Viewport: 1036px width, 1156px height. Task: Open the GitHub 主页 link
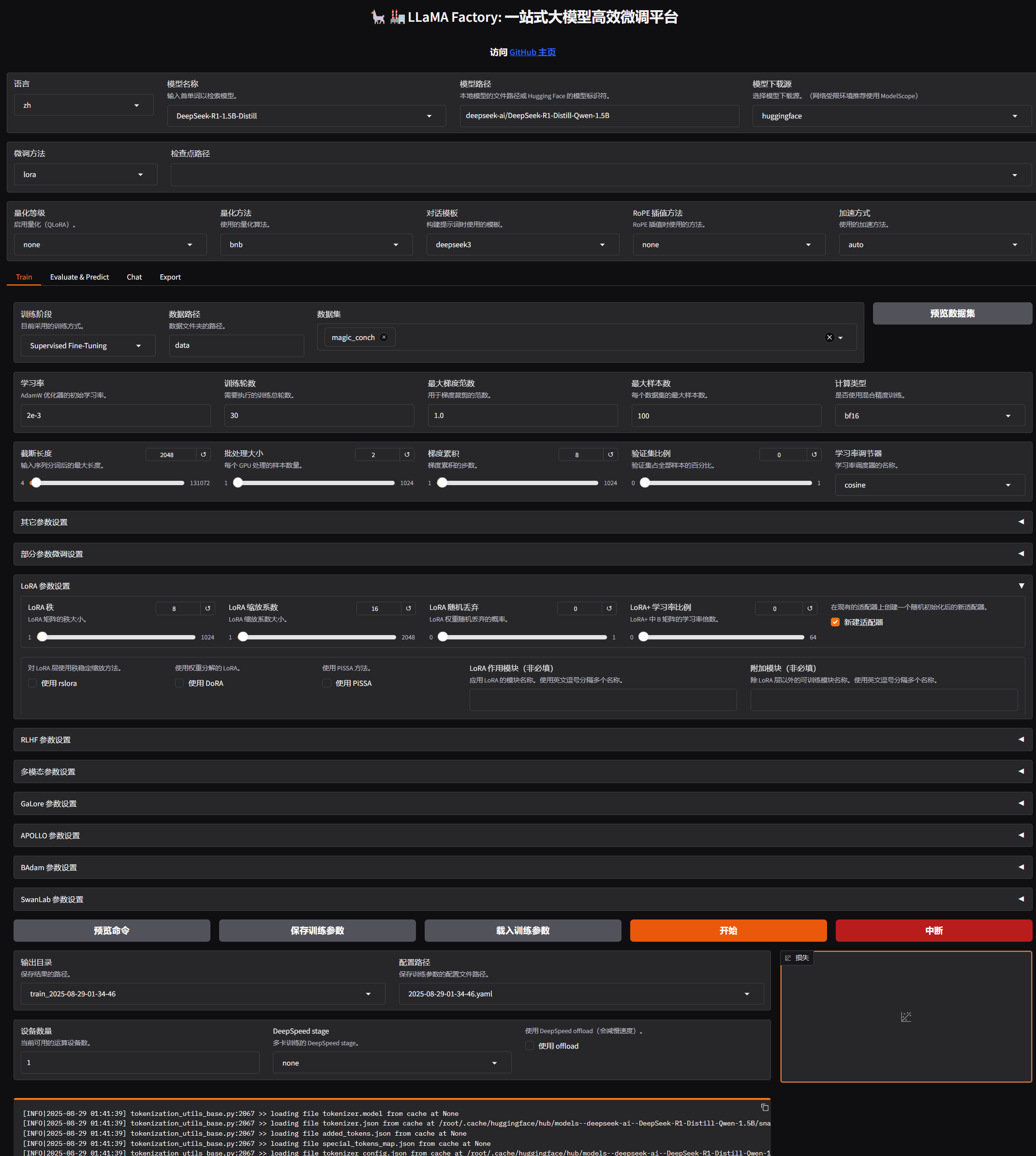coord(532,52)
